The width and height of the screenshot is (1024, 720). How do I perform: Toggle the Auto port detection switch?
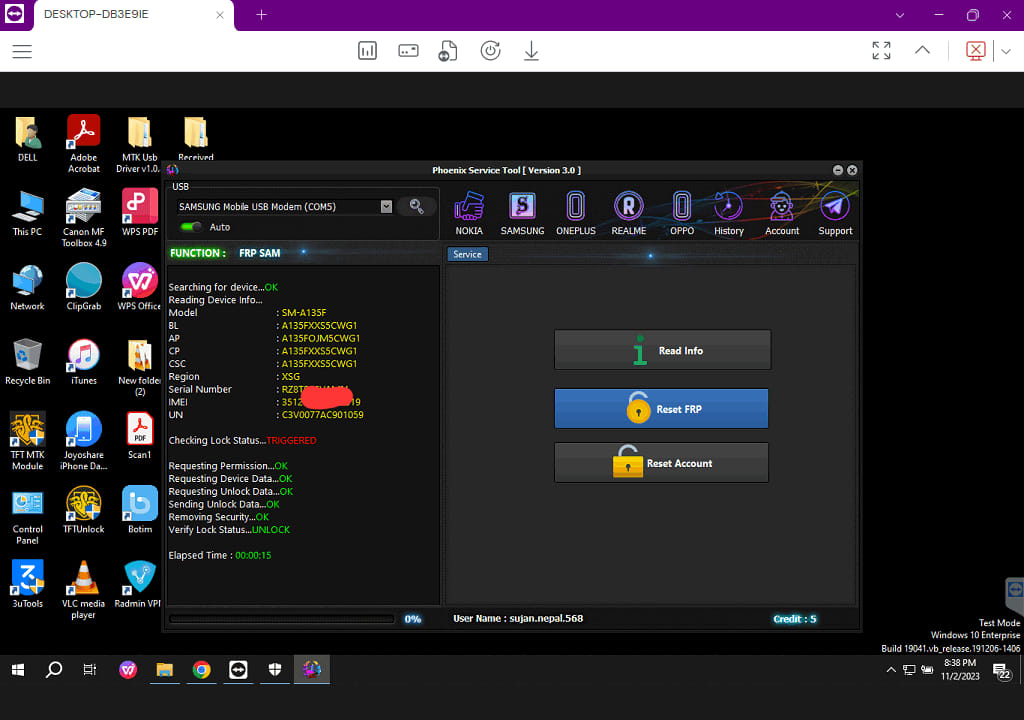click(x=191, y=227)
